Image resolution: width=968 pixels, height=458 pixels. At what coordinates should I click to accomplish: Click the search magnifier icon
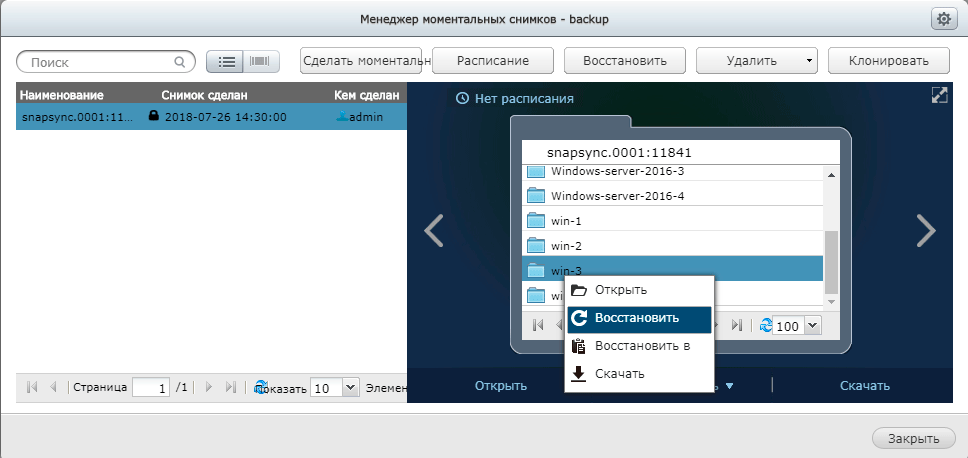click(180, 62)
